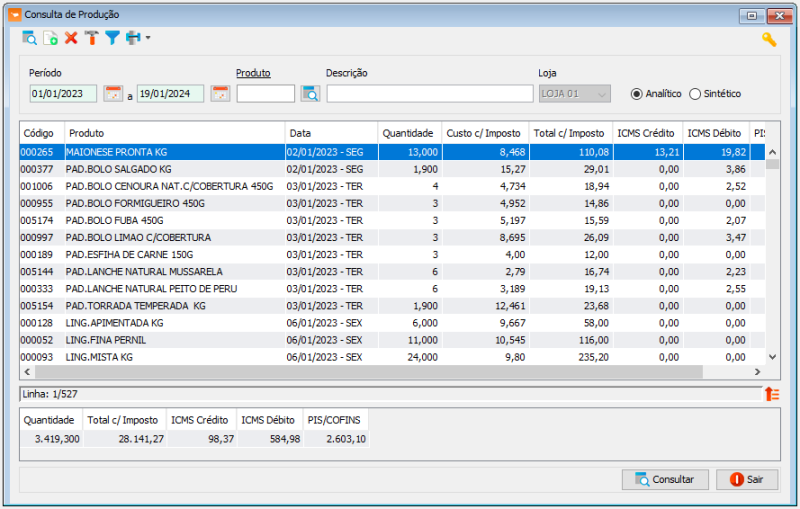The height and width of the screenshot is (509, 800).
Task: Select row PAD.BOLO SALGADO KG
Action: pos(392,169)
